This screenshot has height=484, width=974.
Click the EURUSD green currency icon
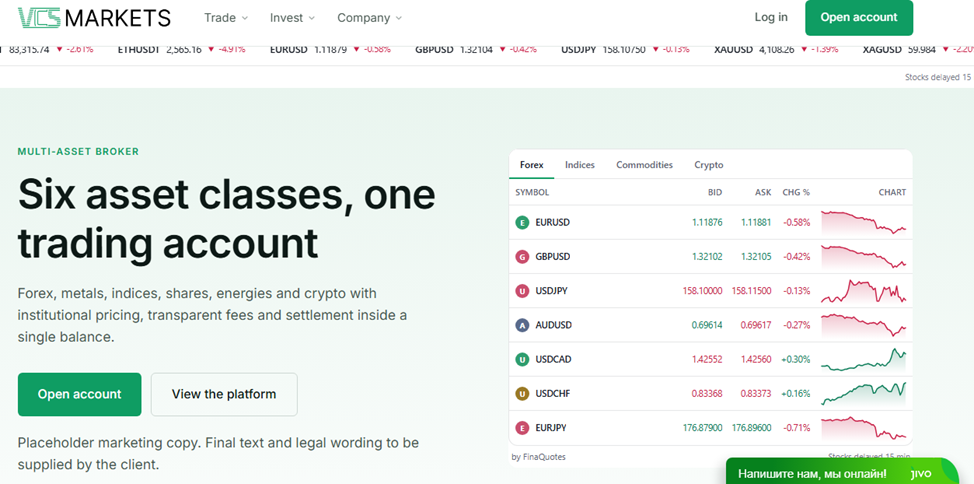(x=522, y=222)
